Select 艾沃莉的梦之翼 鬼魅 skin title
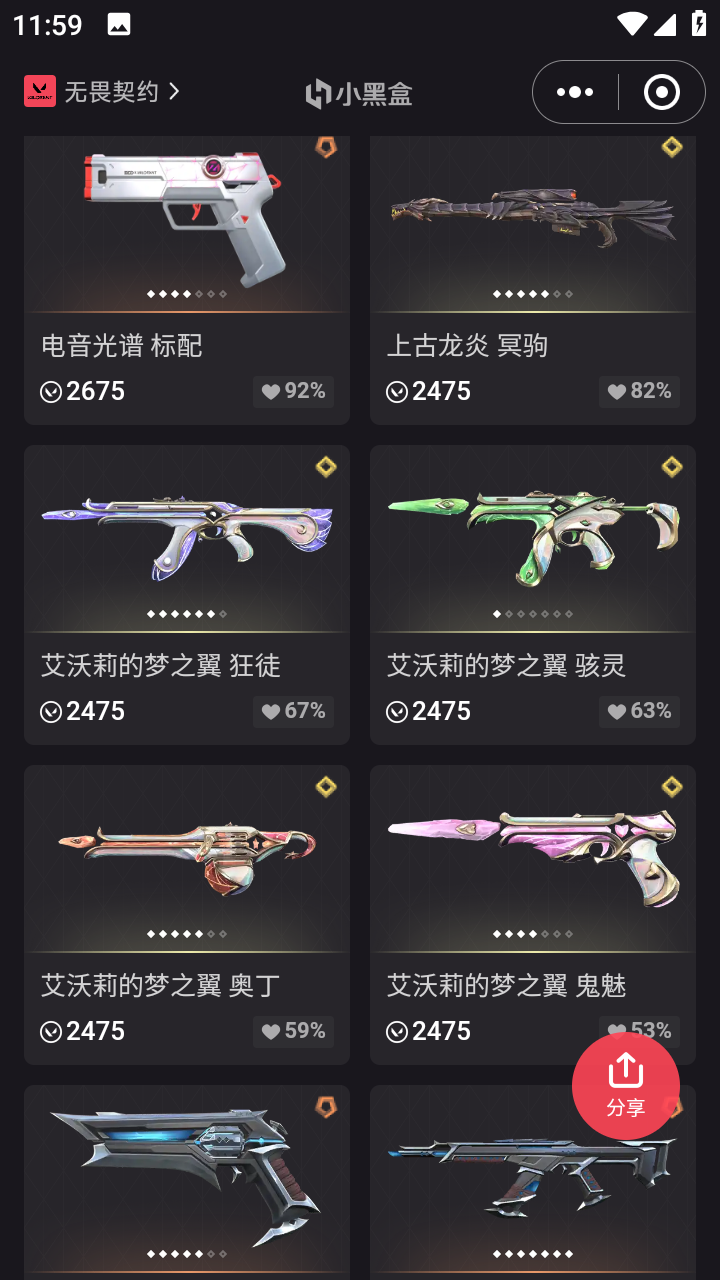 click(507, 985)
